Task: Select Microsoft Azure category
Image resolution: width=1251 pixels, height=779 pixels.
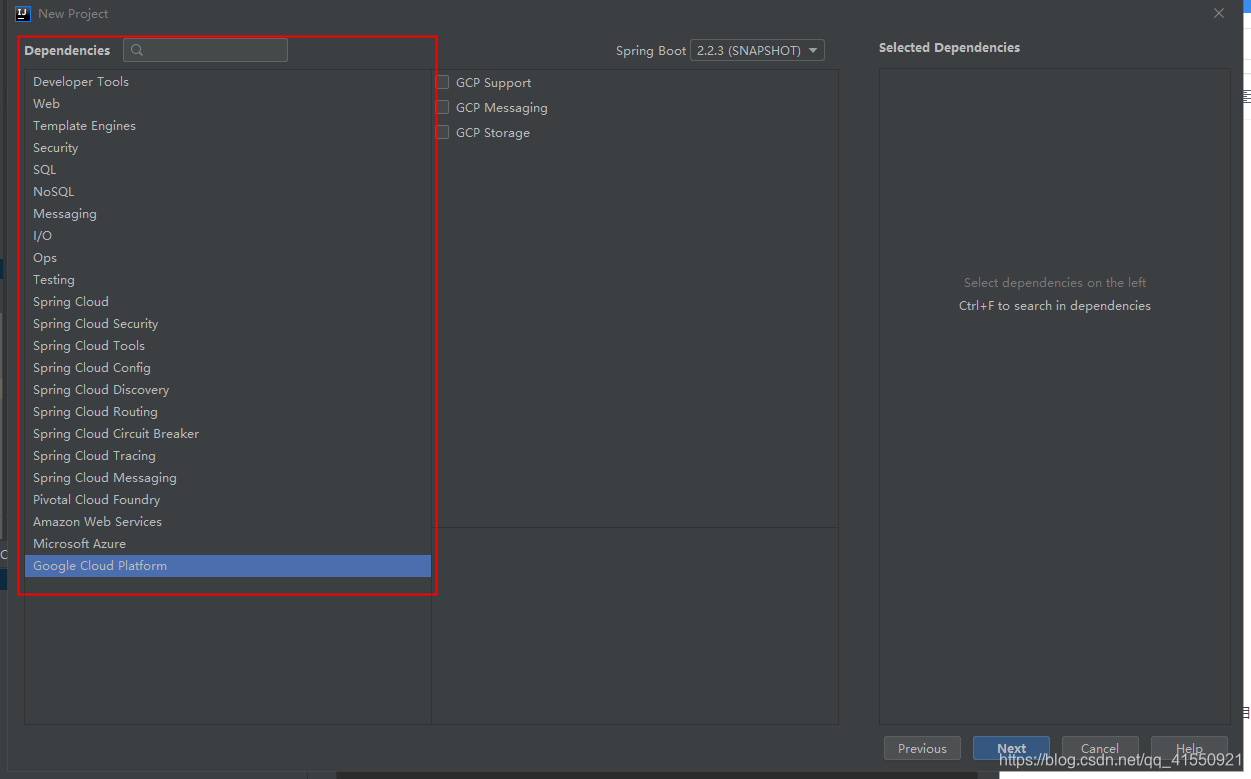Action: tap(228, 544)
